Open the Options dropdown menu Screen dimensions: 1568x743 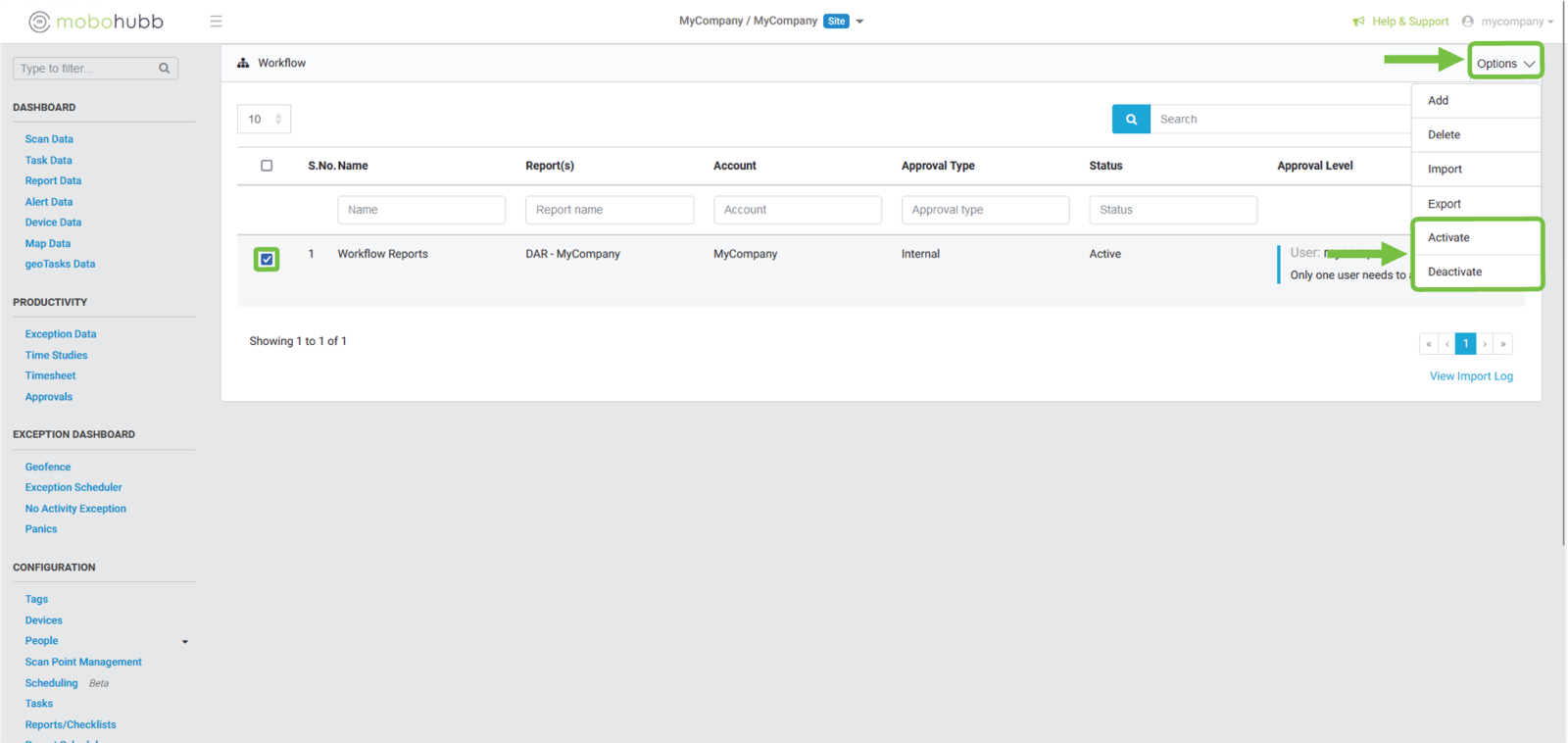coord(1504,64)
